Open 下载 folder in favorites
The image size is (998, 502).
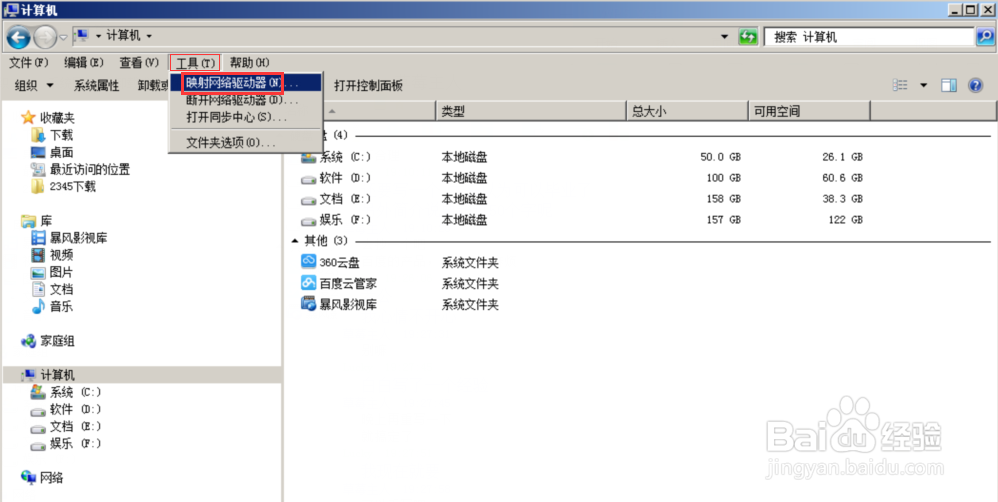point(61,135)
